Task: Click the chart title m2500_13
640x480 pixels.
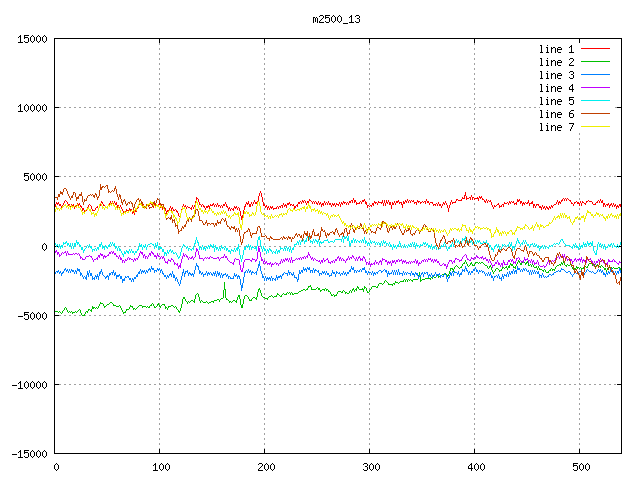Action: point(338,19)
